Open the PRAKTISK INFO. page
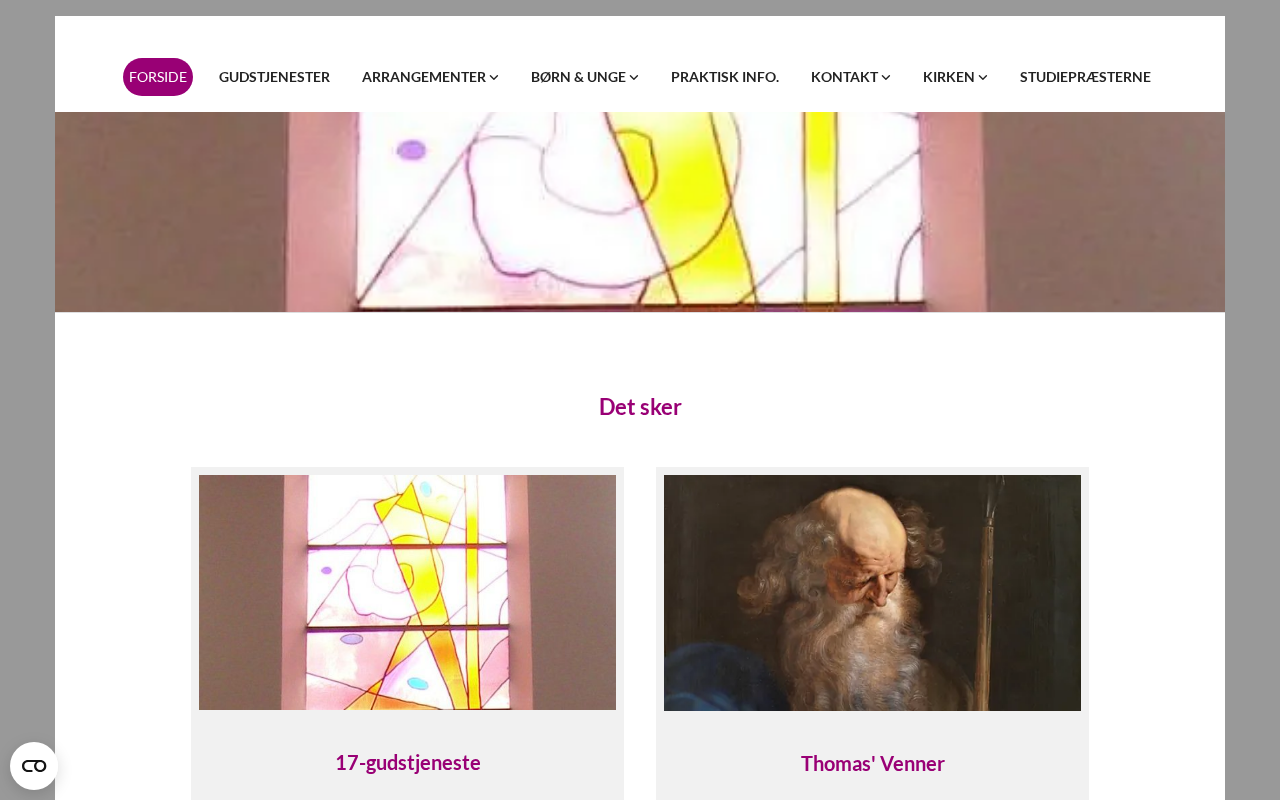1280x800 pixels. coord(725,77)
